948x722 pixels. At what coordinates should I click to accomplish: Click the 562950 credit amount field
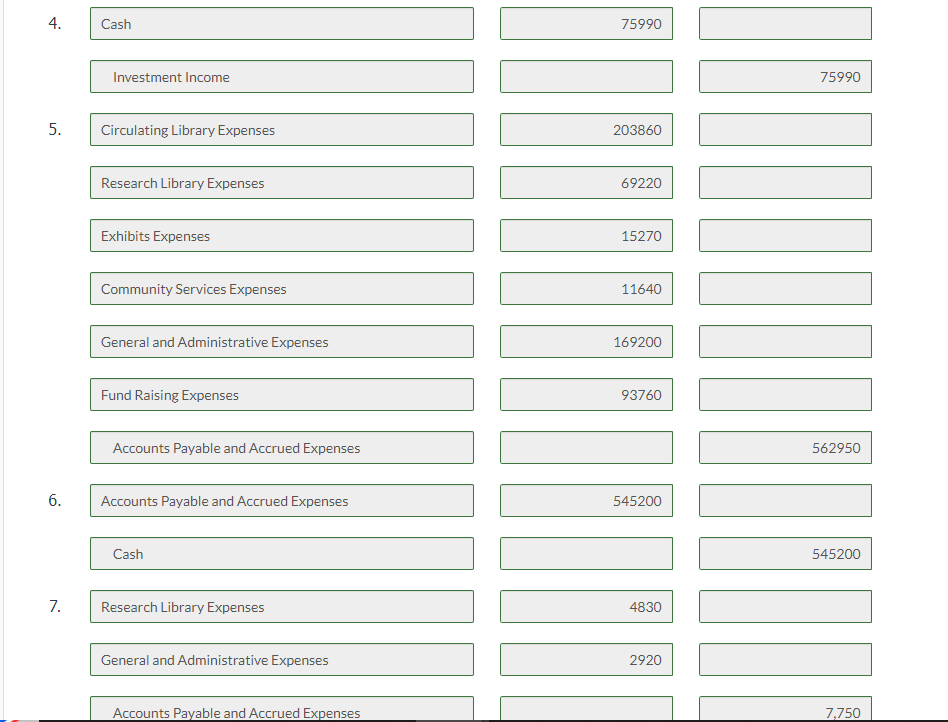(x=785, y=447)
